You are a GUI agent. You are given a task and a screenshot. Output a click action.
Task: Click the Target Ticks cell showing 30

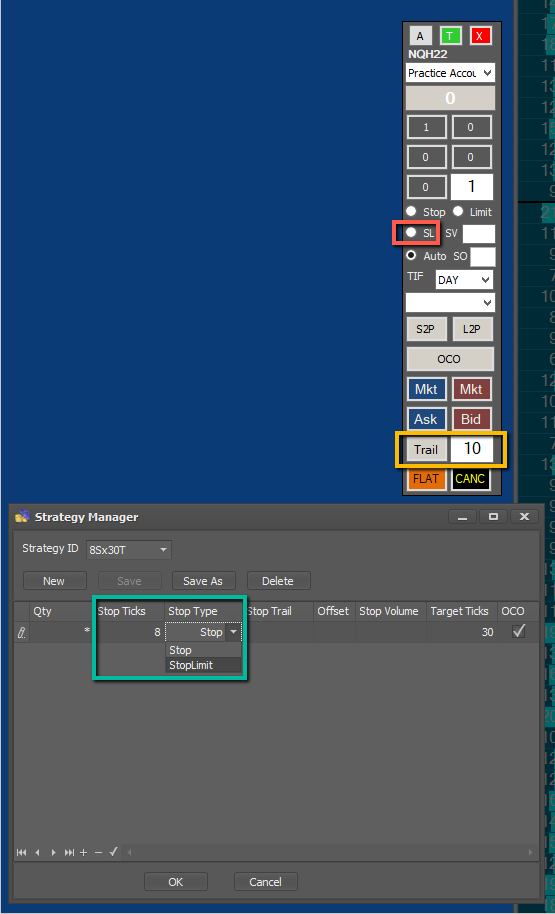[x=461, y=632]
